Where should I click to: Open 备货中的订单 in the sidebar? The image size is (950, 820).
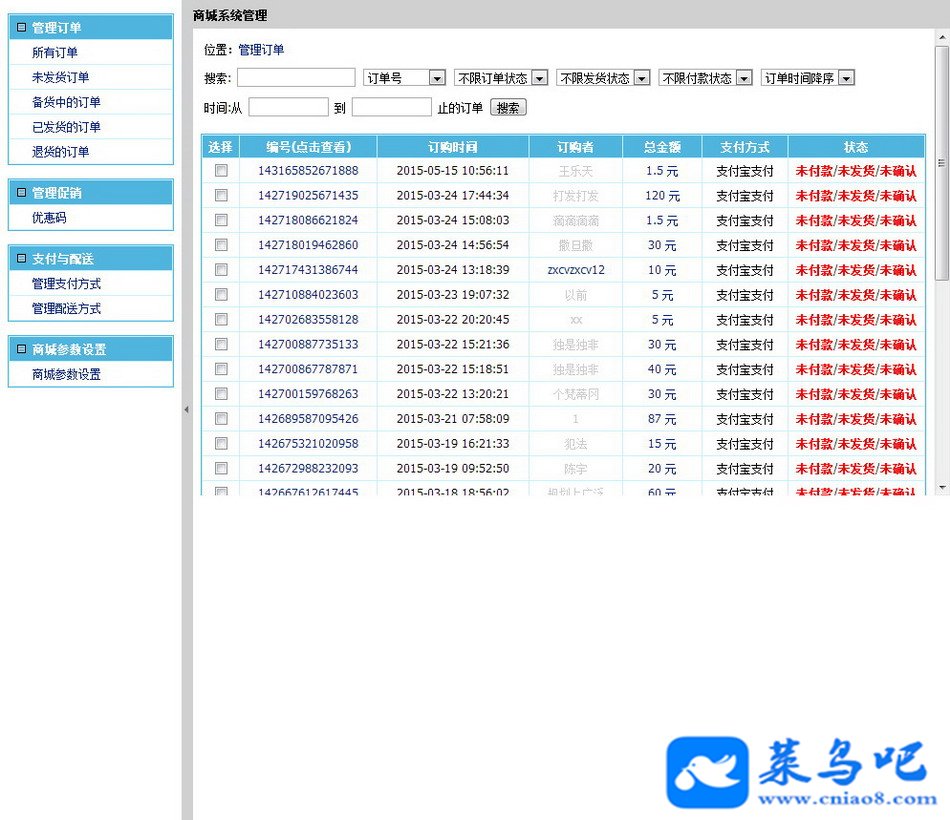pyautogui.click(x=66, y=102)
